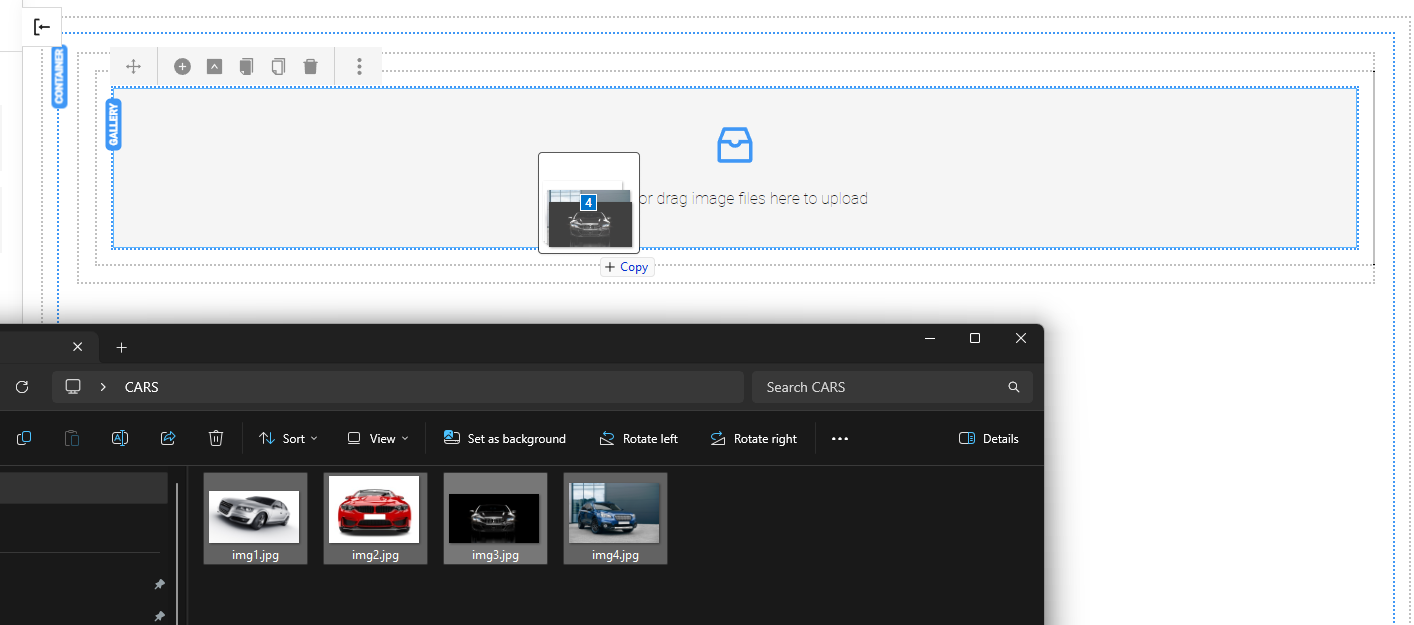Toggle the Details pane in File Explorer
Image resolution: width=1414 pixels, height=625 pixels.
(988, 438)
